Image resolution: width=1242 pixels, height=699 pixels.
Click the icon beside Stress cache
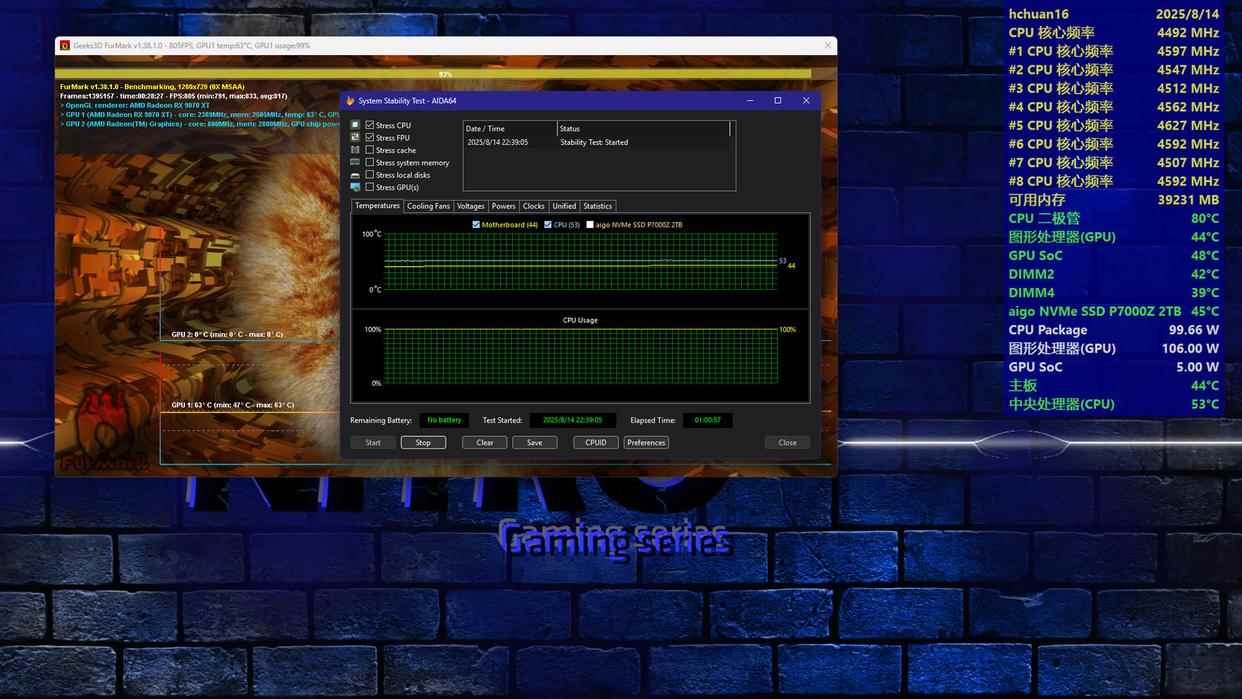pos(355,150)
